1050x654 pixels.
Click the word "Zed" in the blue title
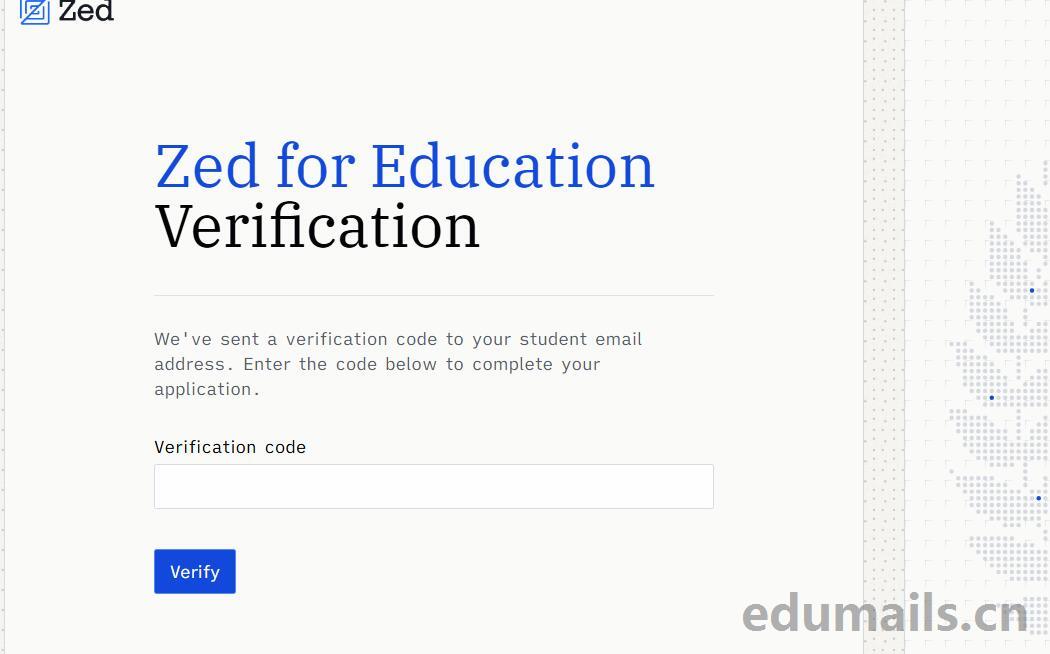(x=207, y=166)
